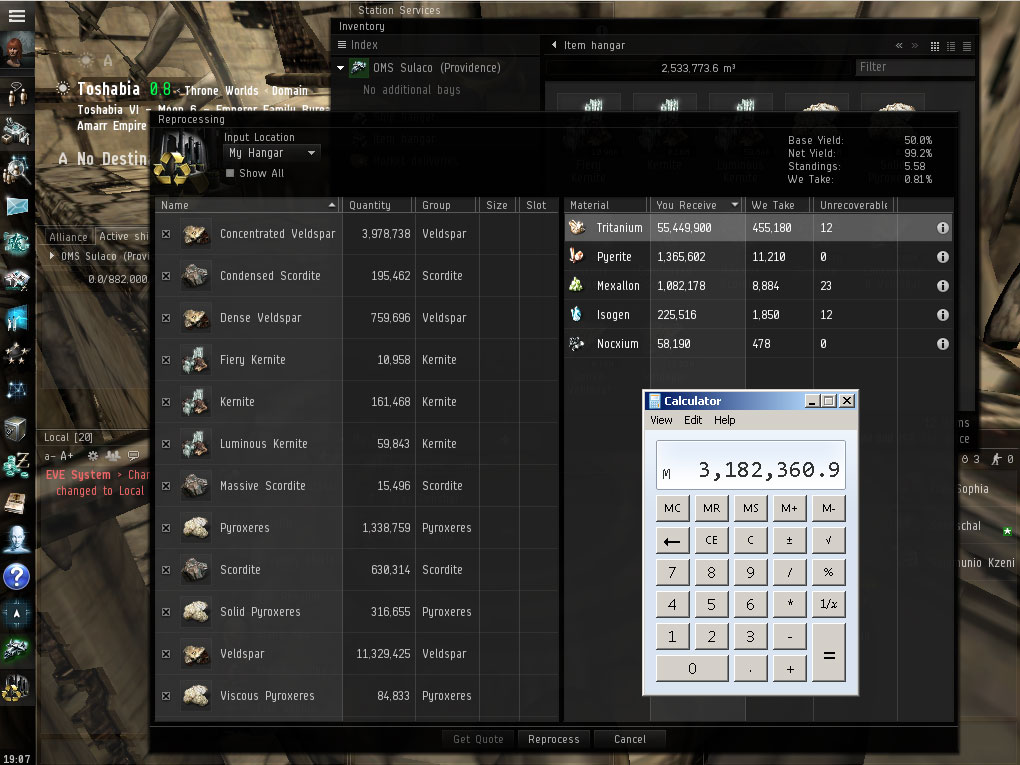Click the Filter field in inventory

[x=913, y=67]
